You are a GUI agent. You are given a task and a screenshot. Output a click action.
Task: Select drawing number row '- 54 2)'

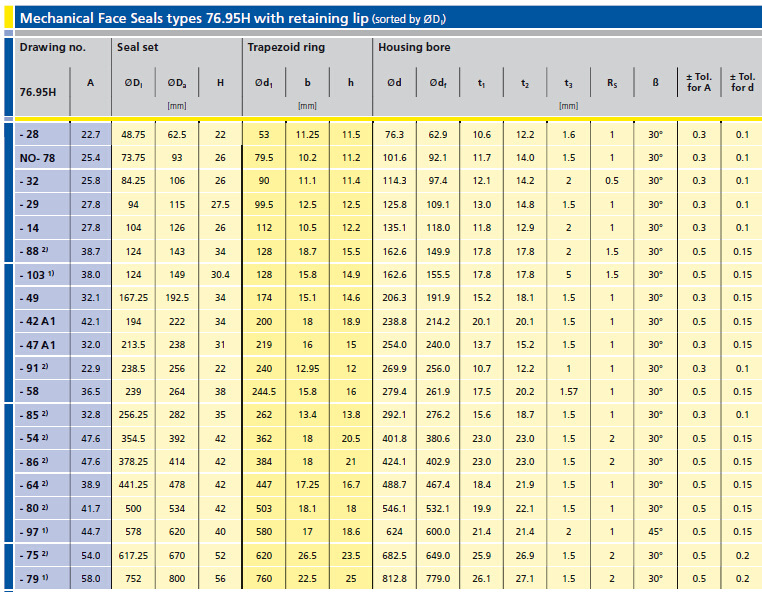[34, 438]
